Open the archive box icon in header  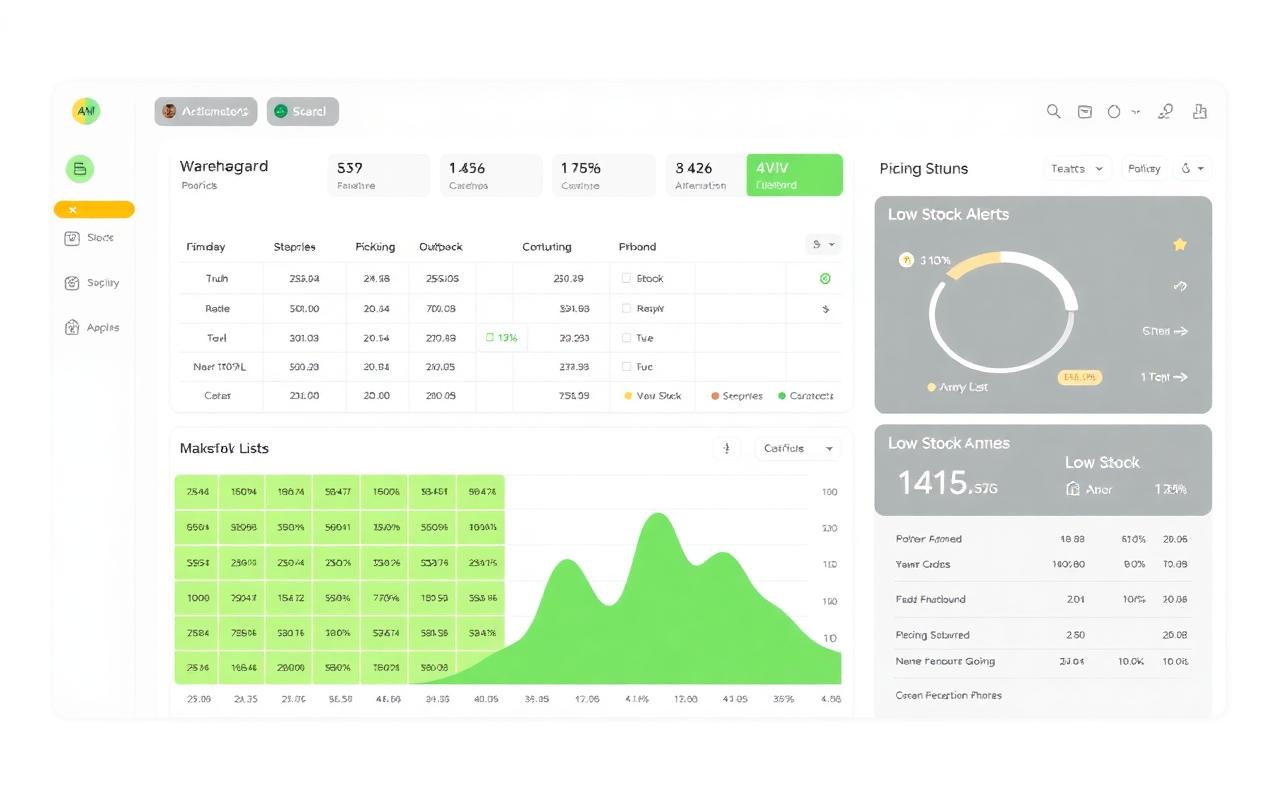[x=1085, y=112]
